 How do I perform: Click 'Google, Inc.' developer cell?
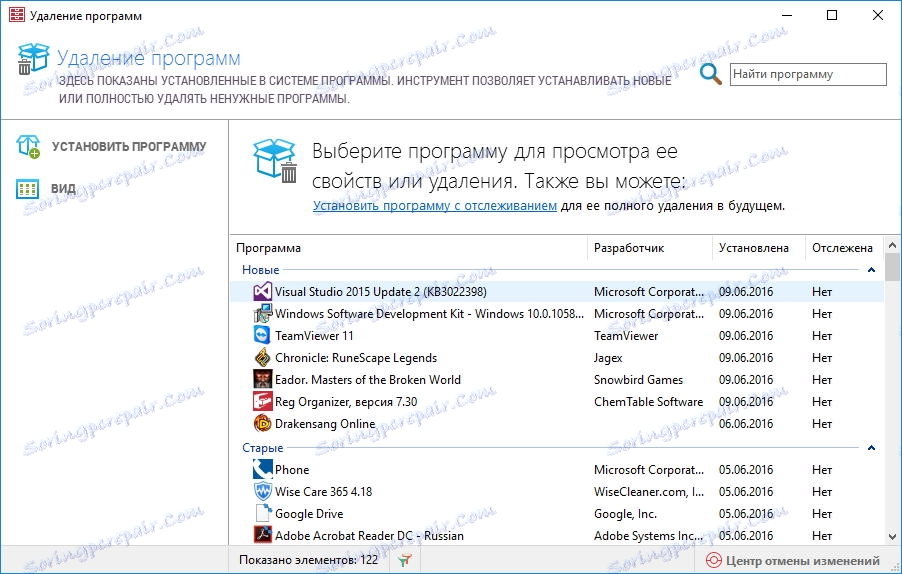(625, 513)
